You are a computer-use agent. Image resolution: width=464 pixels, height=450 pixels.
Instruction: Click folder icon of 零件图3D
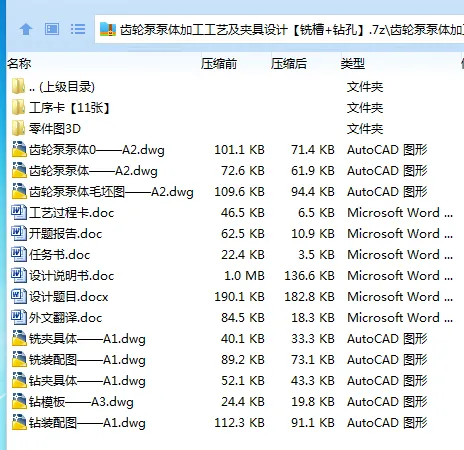coord(18,129)
